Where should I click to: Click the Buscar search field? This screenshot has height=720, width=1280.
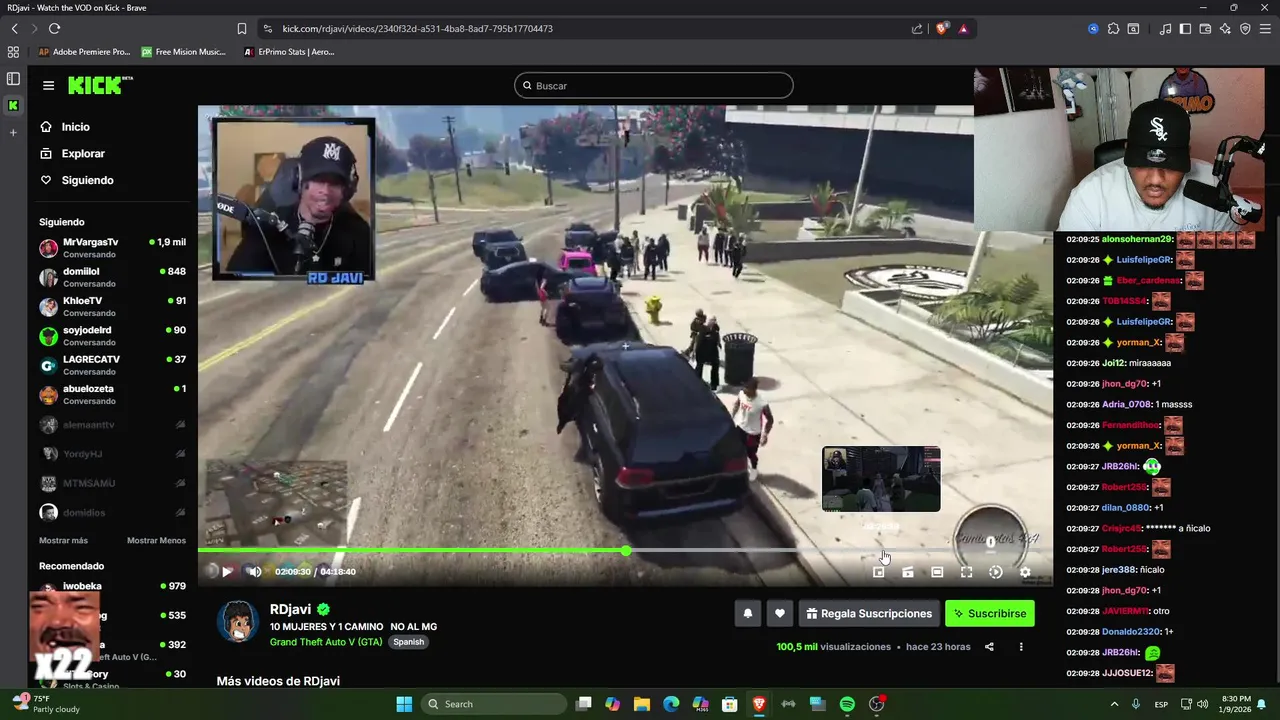tap(654, 86)
